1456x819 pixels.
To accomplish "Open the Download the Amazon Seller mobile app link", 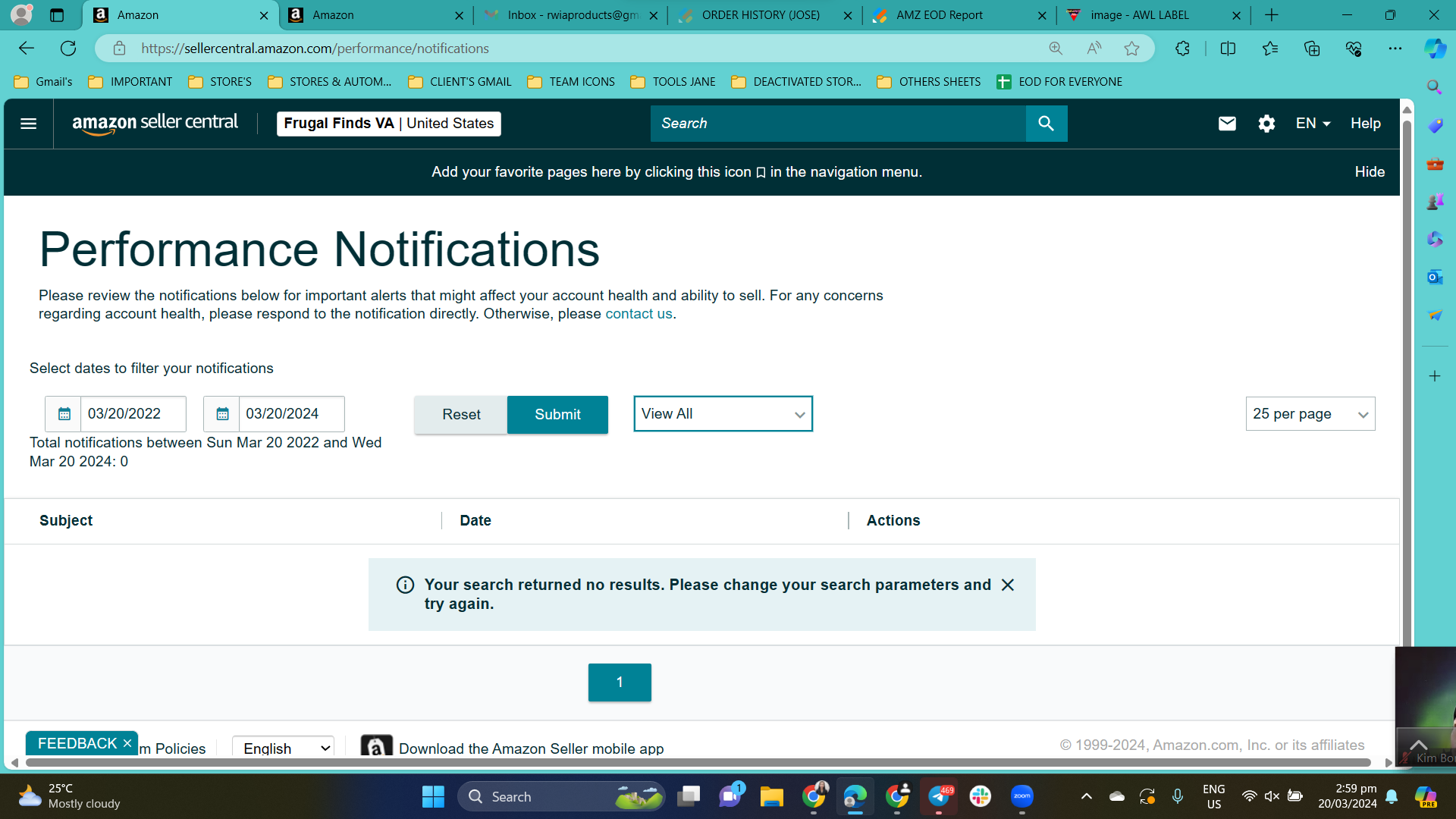I will [531, 748].
